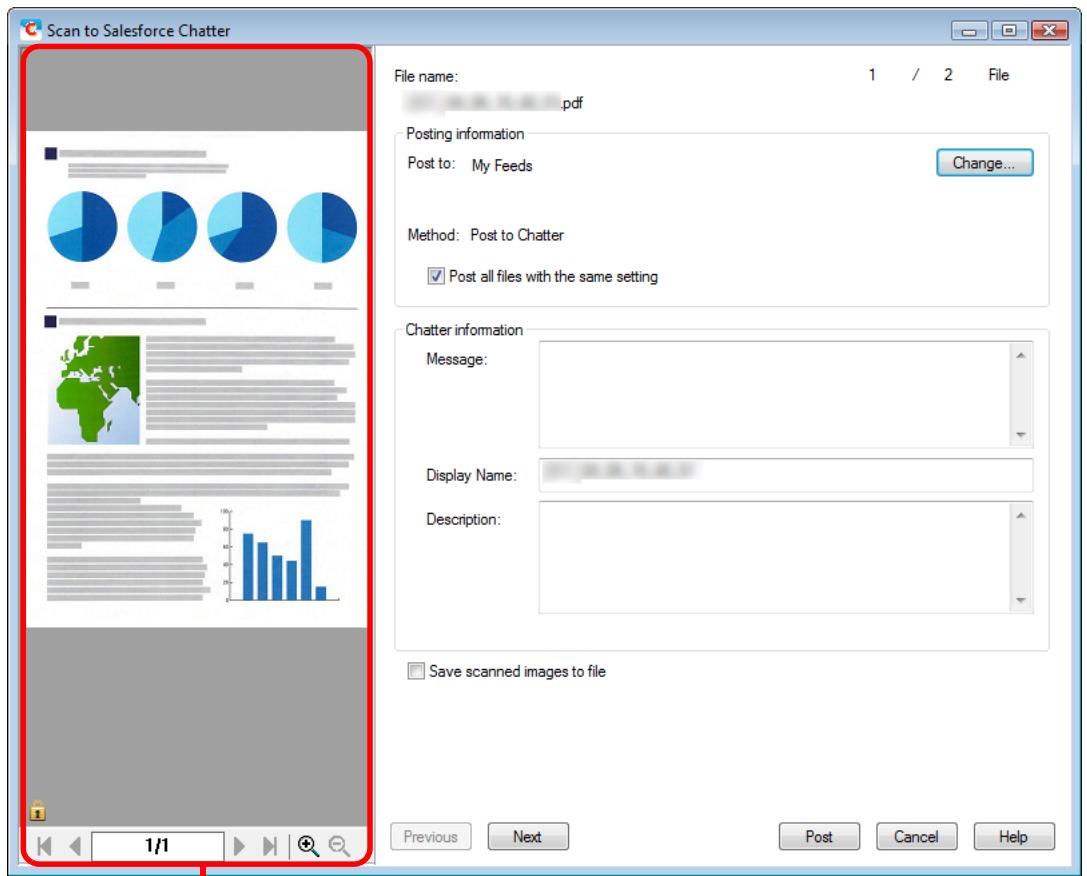Open Help for this dialog
Screen dimensions: 1087x876
1014,836
